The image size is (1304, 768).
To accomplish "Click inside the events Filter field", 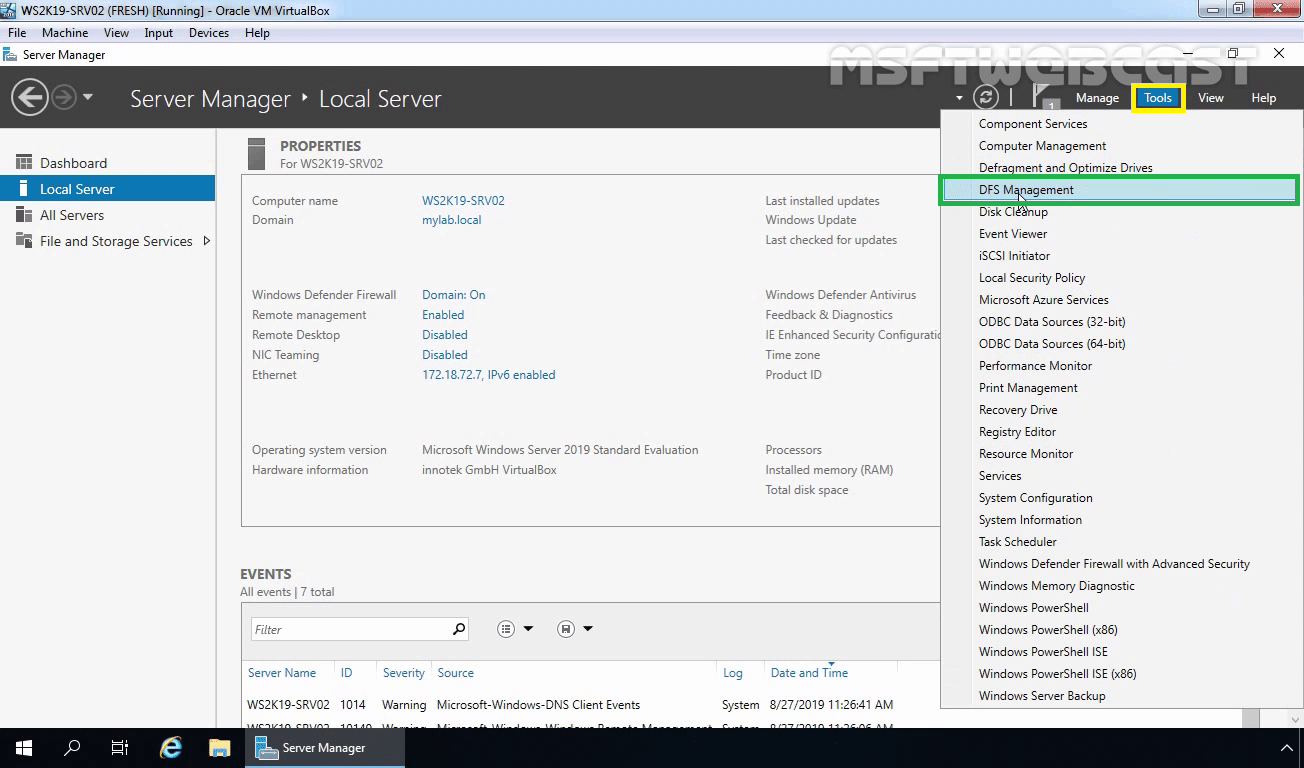I will 351,629.
